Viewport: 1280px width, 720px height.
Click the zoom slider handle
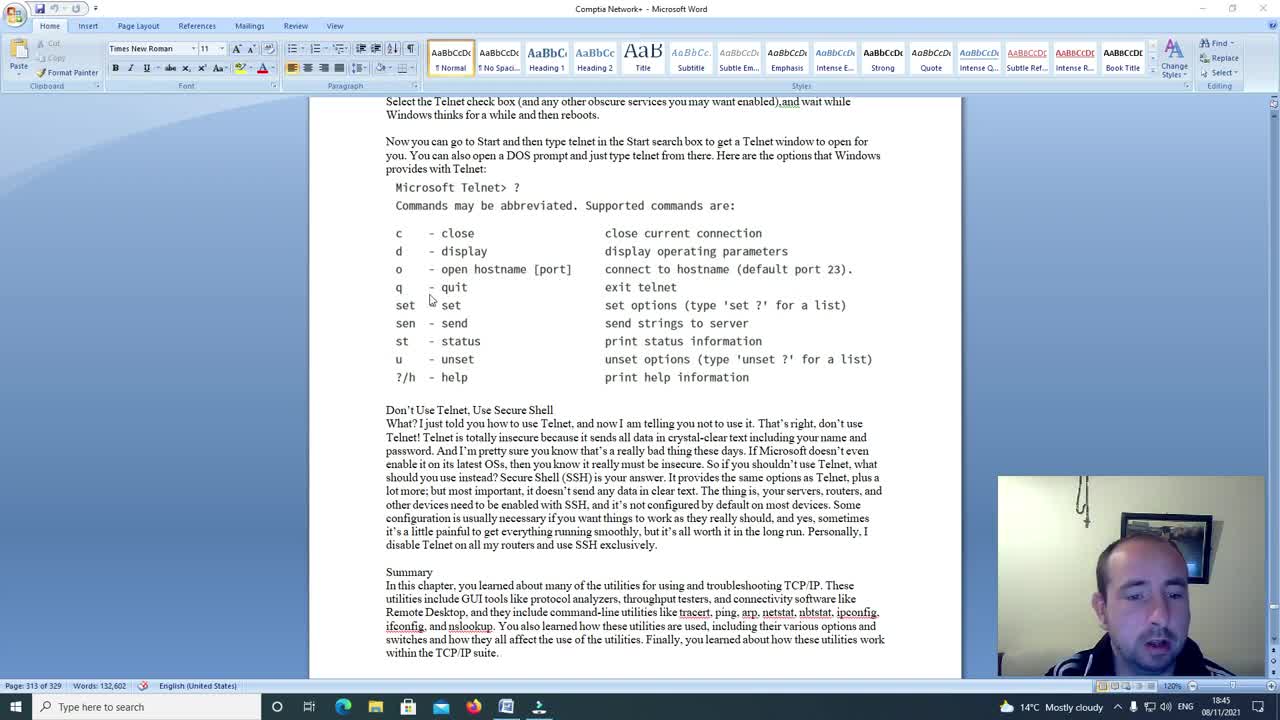click(1233, 686)
